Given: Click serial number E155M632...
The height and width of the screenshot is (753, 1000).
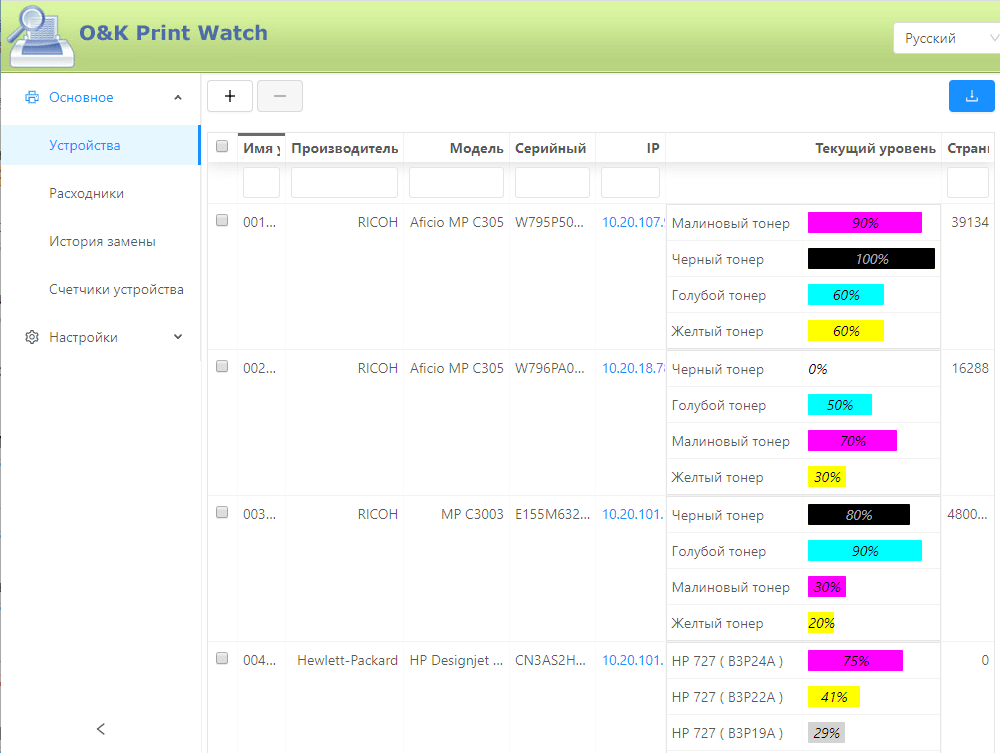Looking at the screenshot, I should click(x=552, y=514).
